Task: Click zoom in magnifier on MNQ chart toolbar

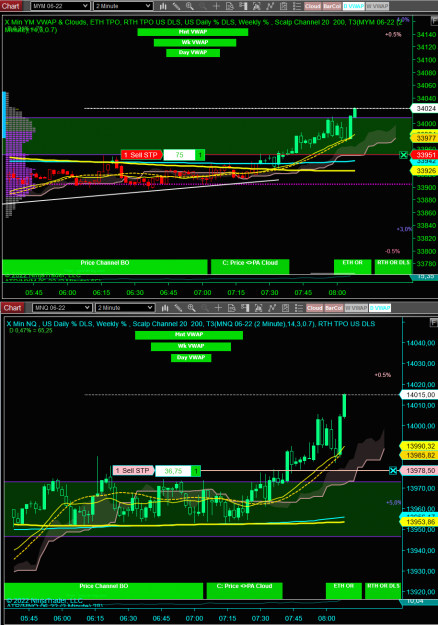Action: (191, 308)
